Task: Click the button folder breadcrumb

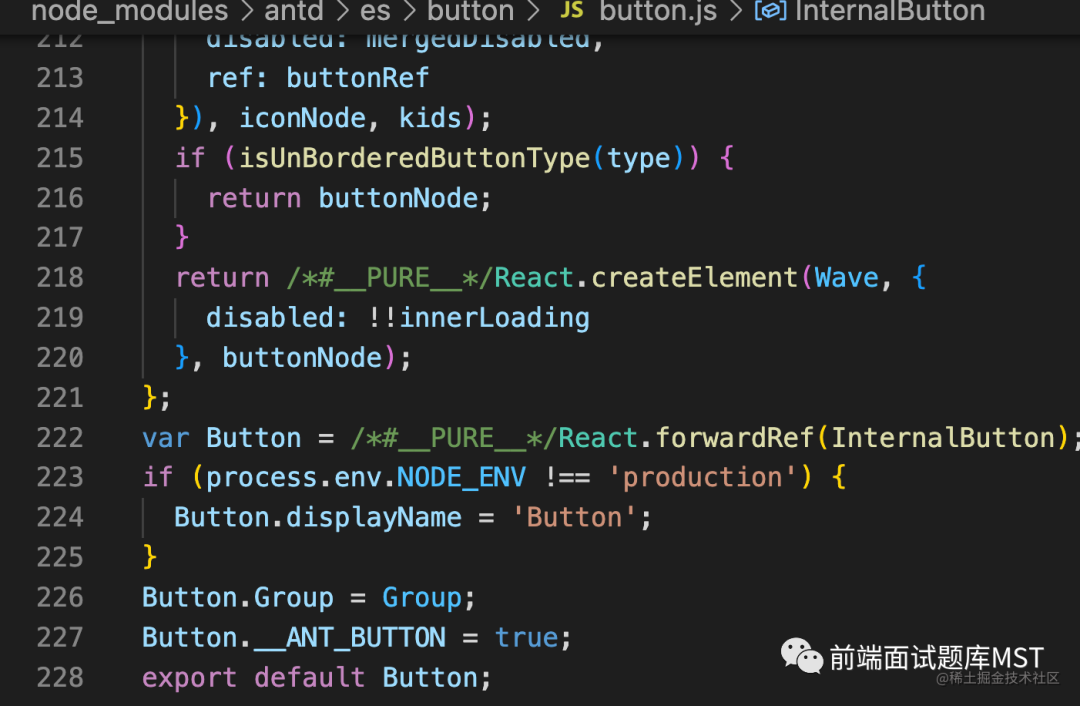Action: coord(470,11)
